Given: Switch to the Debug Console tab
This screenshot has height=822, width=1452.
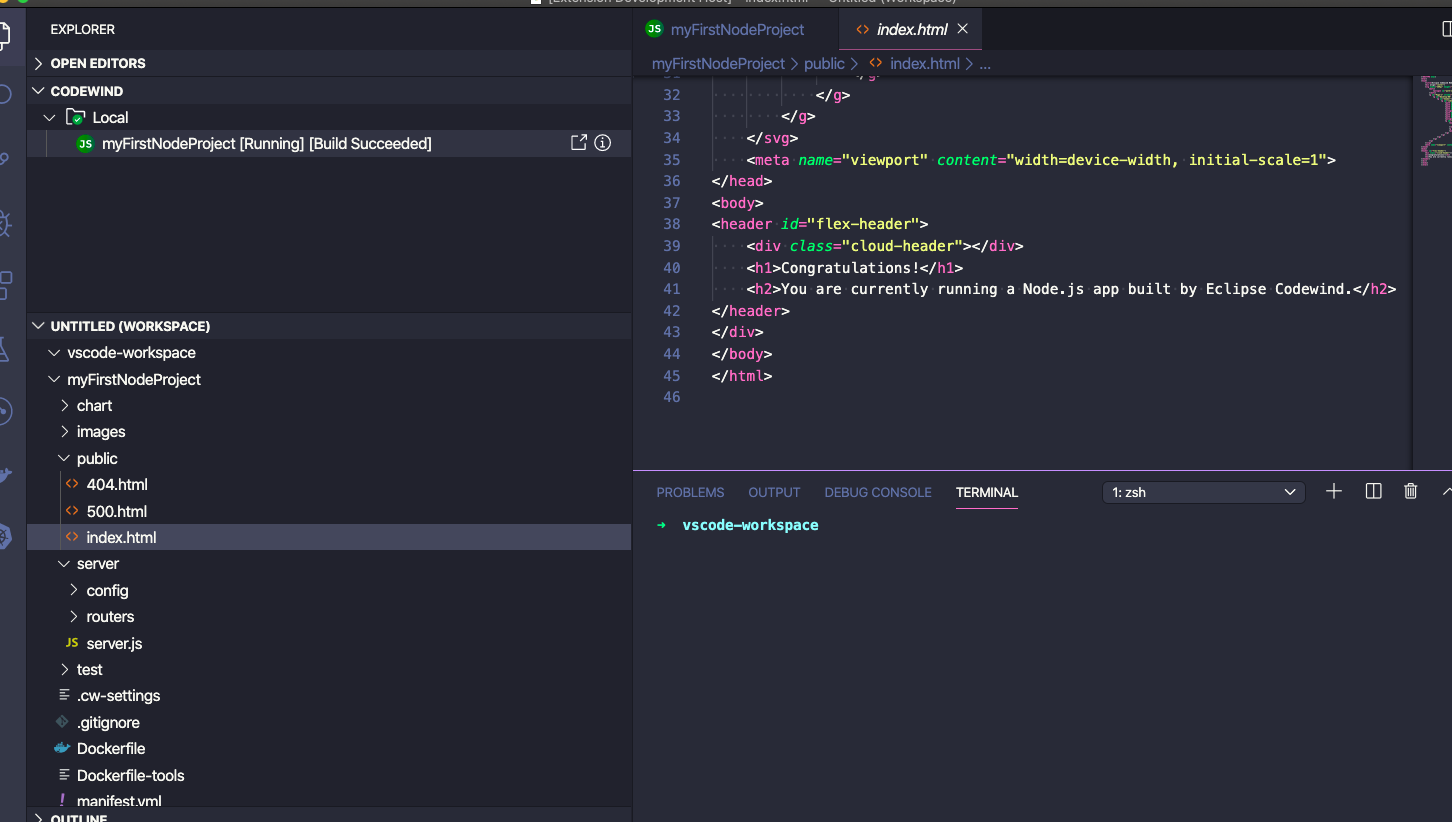Looking at the screenshot, I should (x=878, y=492).
